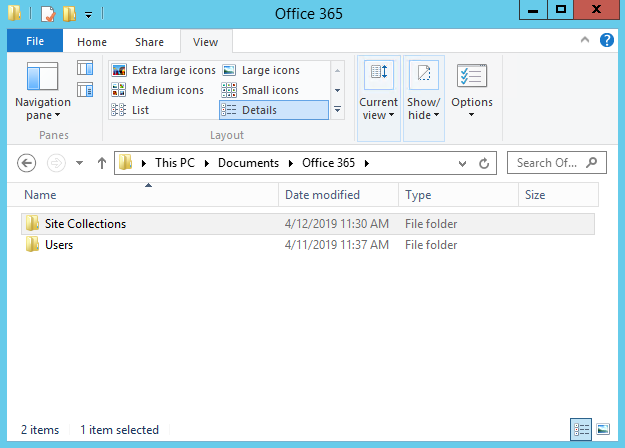625x448 pixels.
Task: Choose Medium icons layout
Action: (x=157, y=90)
